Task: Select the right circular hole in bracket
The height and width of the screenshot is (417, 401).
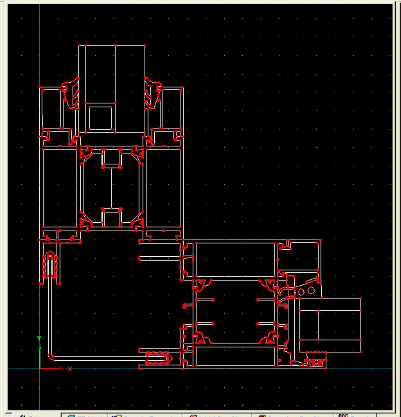Action: click(x=311, y=290)
